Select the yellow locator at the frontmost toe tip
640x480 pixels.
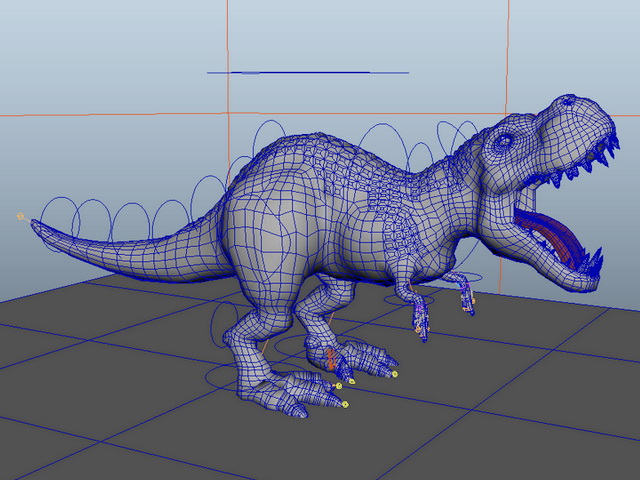[345, 404]
